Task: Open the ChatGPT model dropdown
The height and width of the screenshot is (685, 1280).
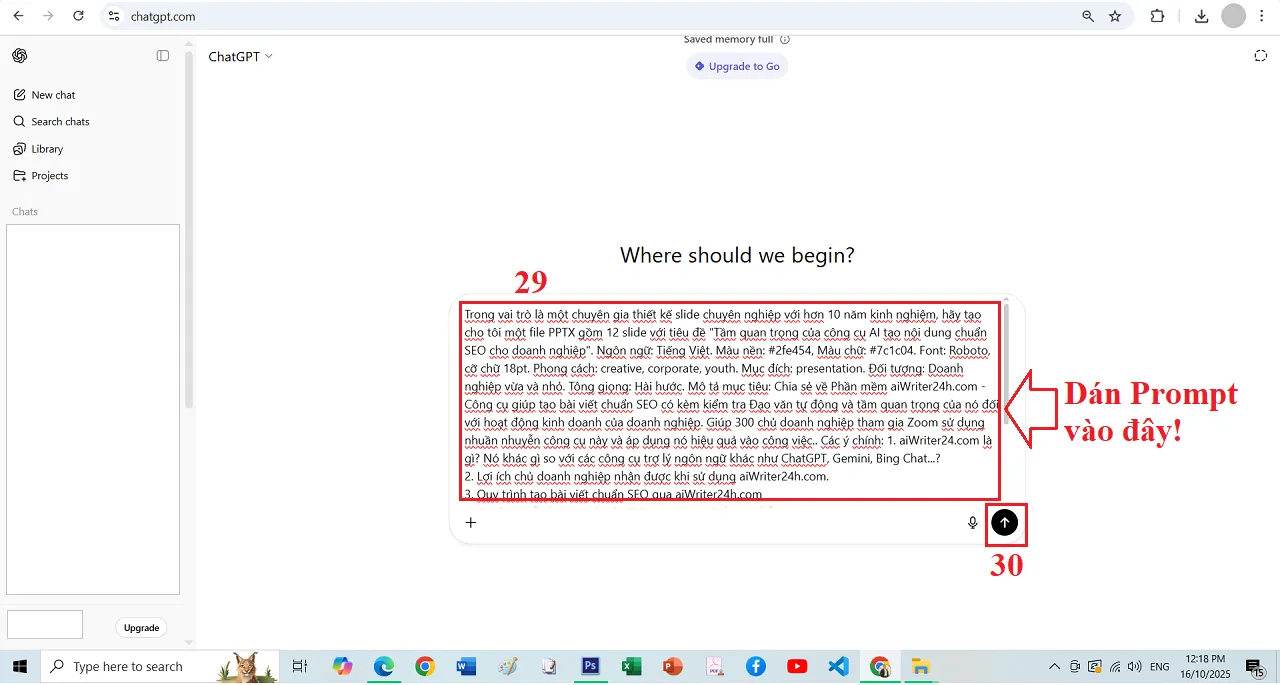Action: coord(240,57)
